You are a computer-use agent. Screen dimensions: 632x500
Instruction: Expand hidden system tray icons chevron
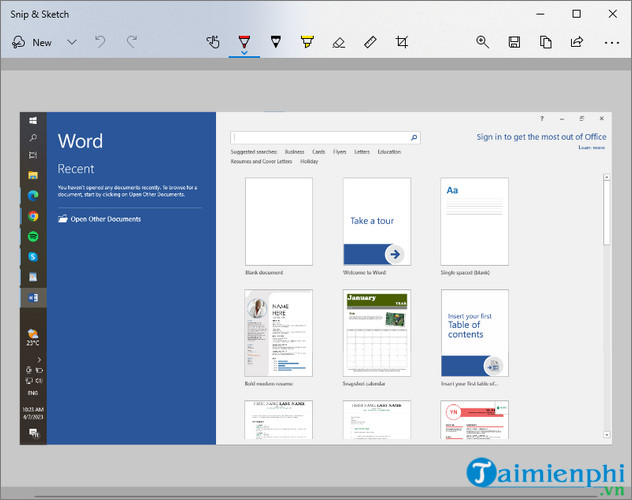pyautogui.click(x=39, y=359)
